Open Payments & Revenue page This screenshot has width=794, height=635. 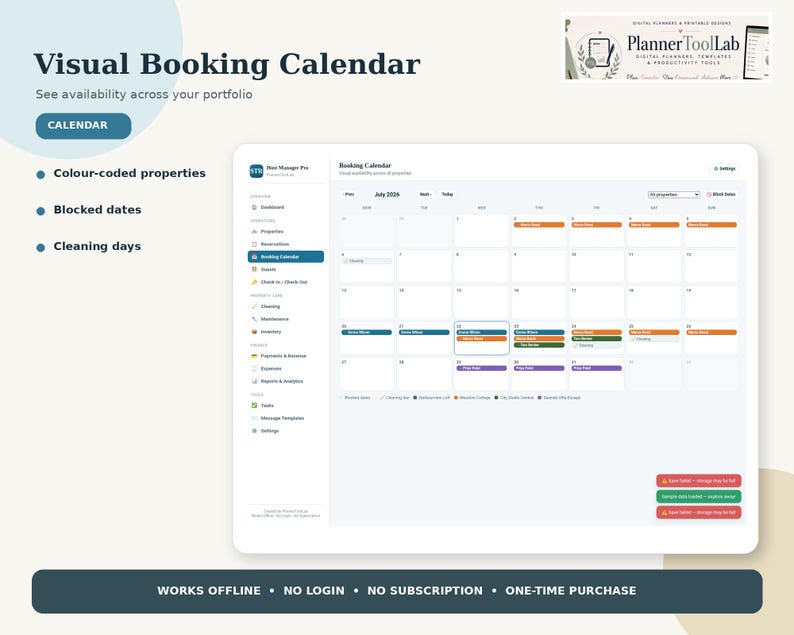(x=286, y=356)
